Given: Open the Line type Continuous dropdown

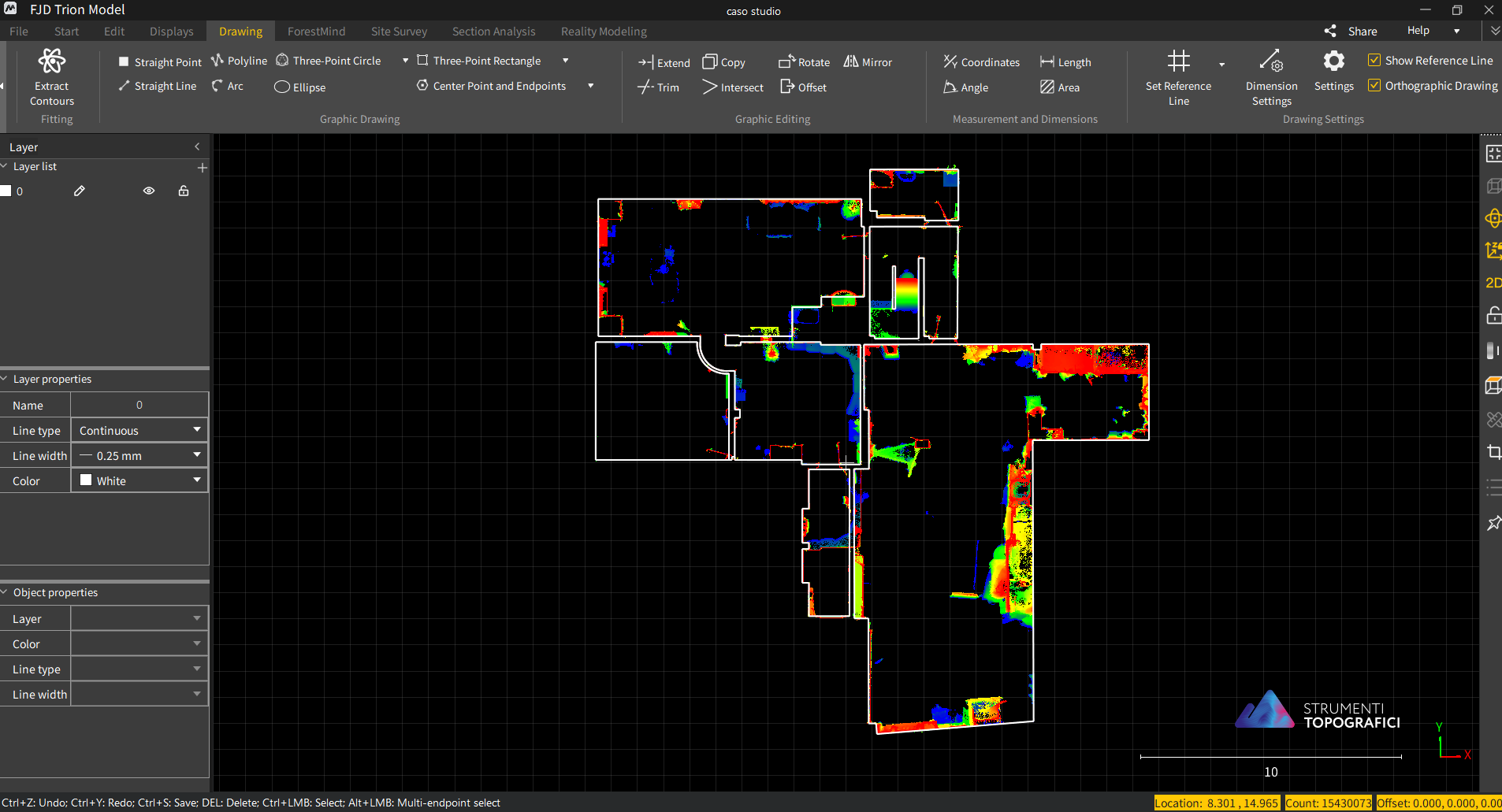Looking at the screenshot, I should (139, 430).
